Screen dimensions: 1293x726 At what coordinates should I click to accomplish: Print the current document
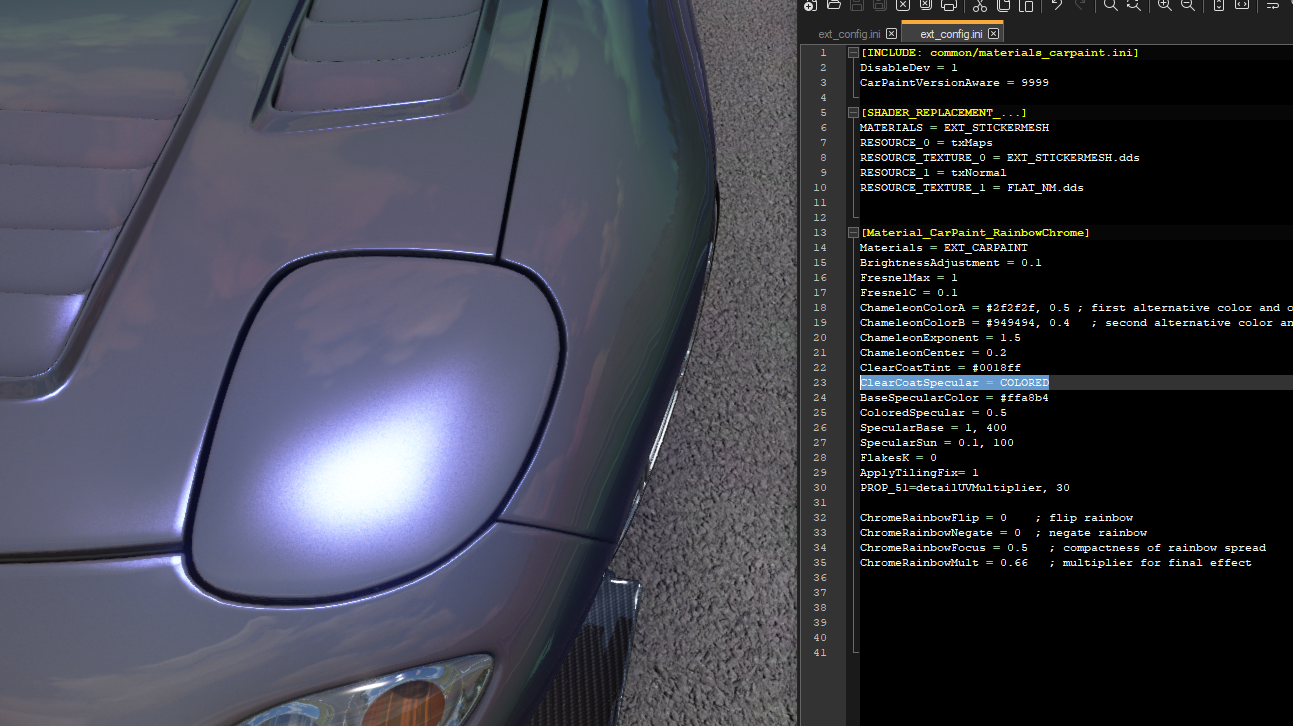949,6
